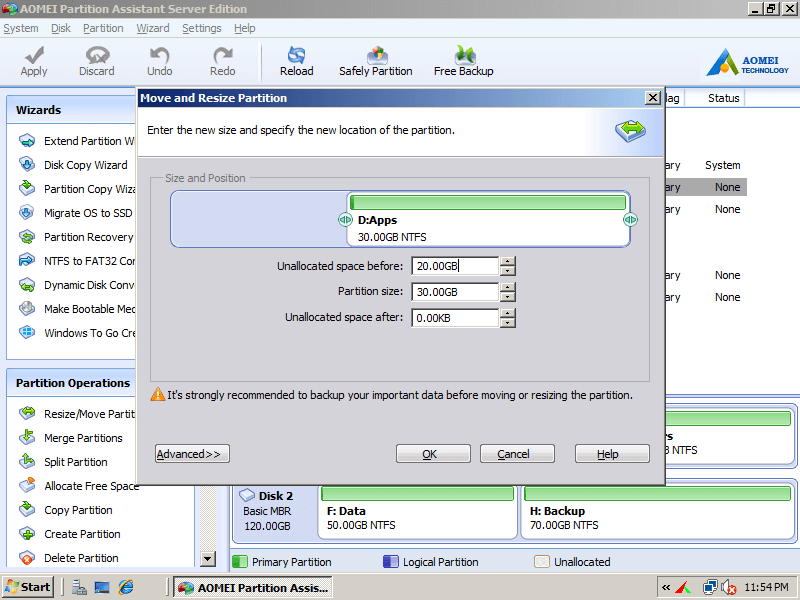Open the Dynamic Disk Converter

[x=77, y=285]
